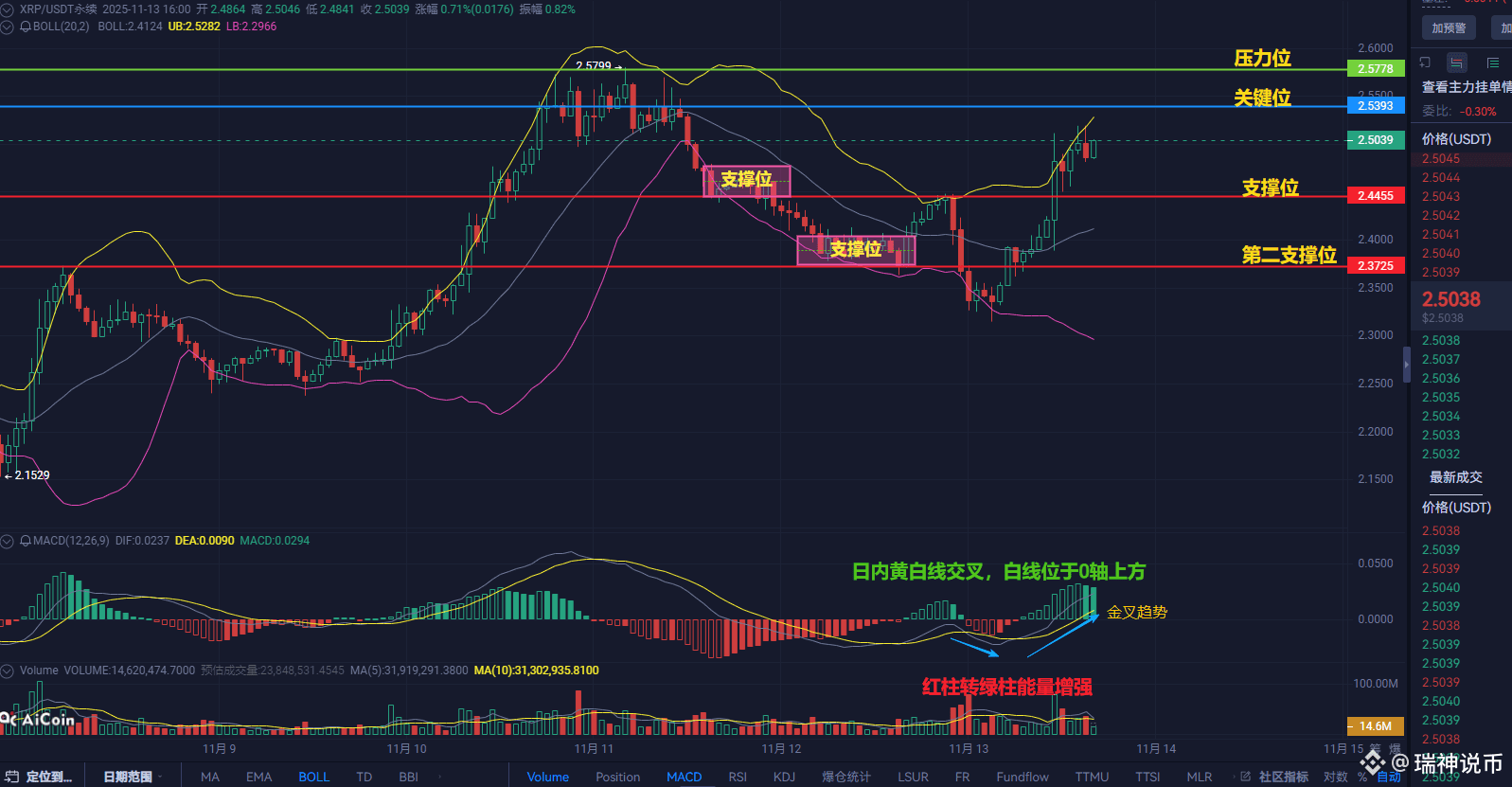Enable the KDJ indicator tab
This screenshot has height=787, width=1512.
pyautogui.click(x=784, y=777)
